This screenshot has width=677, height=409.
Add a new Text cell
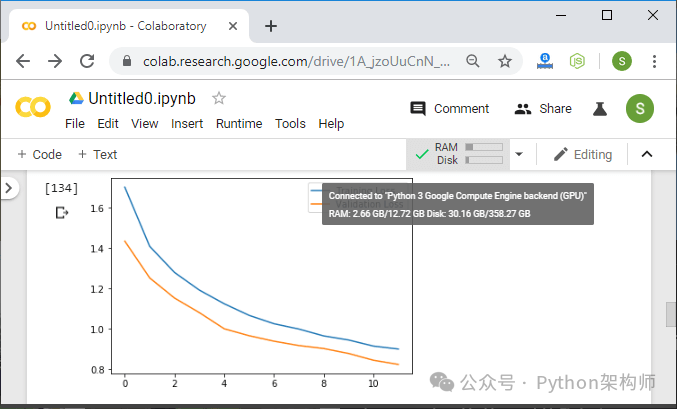click(x=98, y=155)
